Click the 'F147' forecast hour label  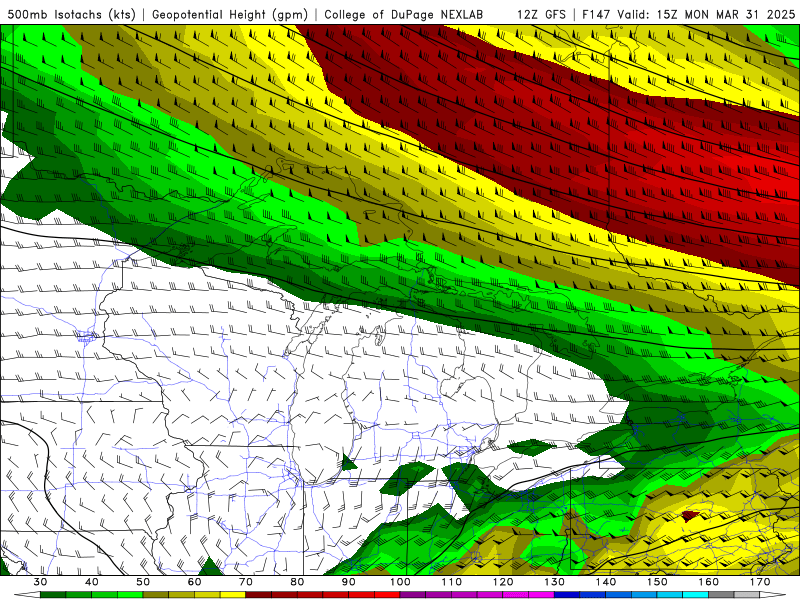(x=597, y=14)
